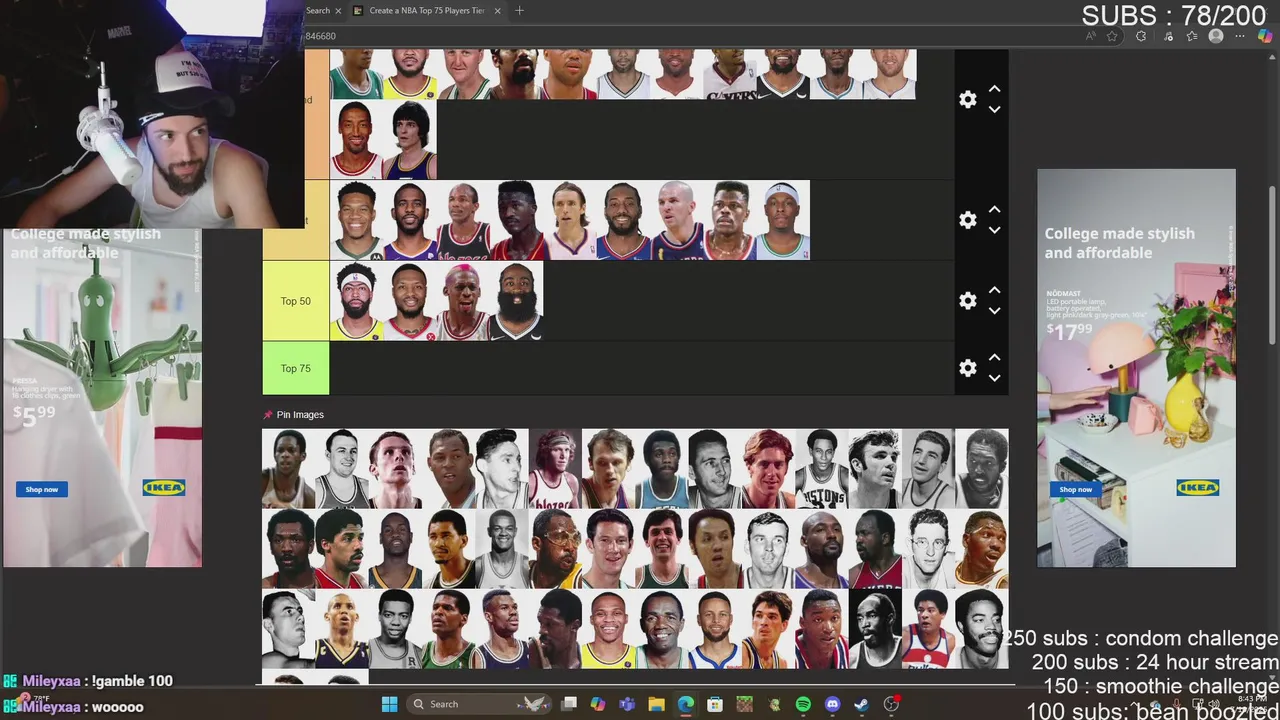This screenshot has width=1280, height=720.
Task: Select Bucks player at start of second tier
Action: 356,220
